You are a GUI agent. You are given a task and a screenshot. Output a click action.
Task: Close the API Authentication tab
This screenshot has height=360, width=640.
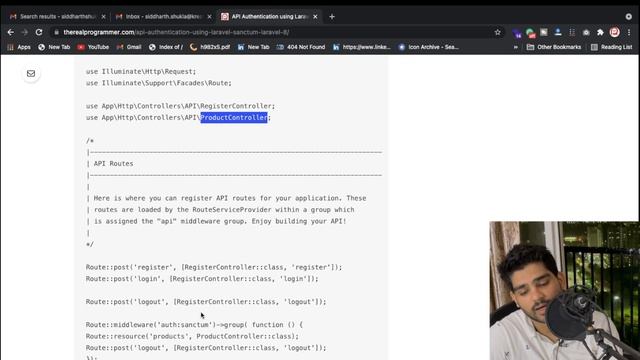[315, 17]
